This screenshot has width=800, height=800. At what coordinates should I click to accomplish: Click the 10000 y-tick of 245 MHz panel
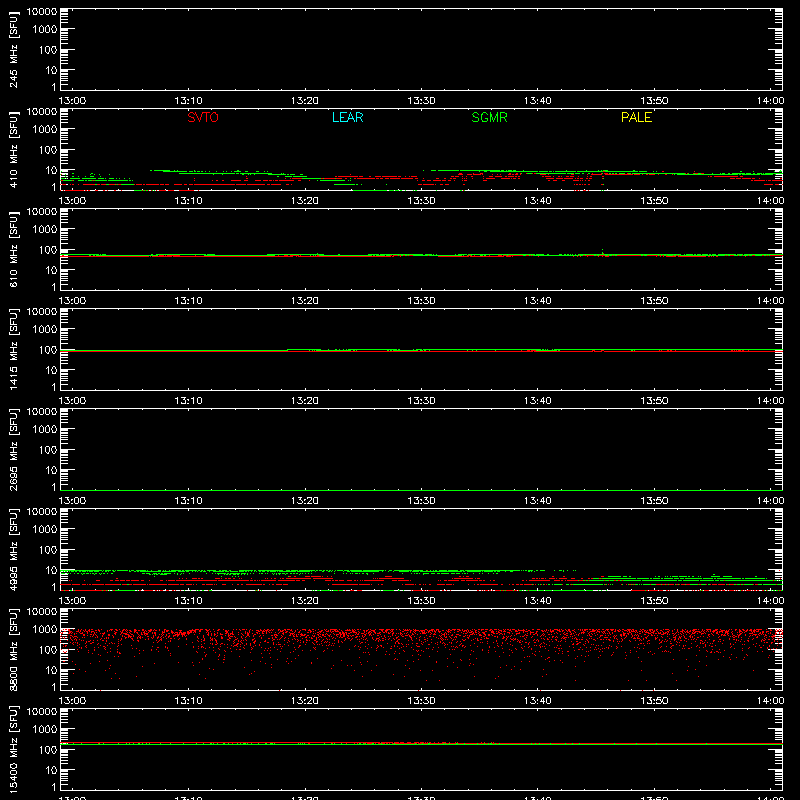tap(41, 12)
